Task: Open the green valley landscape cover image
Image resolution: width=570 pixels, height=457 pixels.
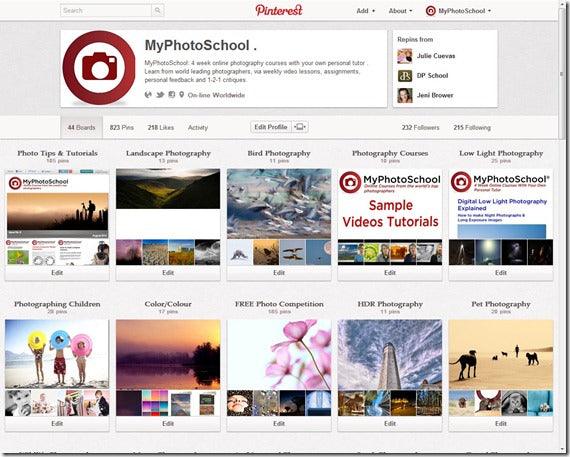Action: coord(168,189)
